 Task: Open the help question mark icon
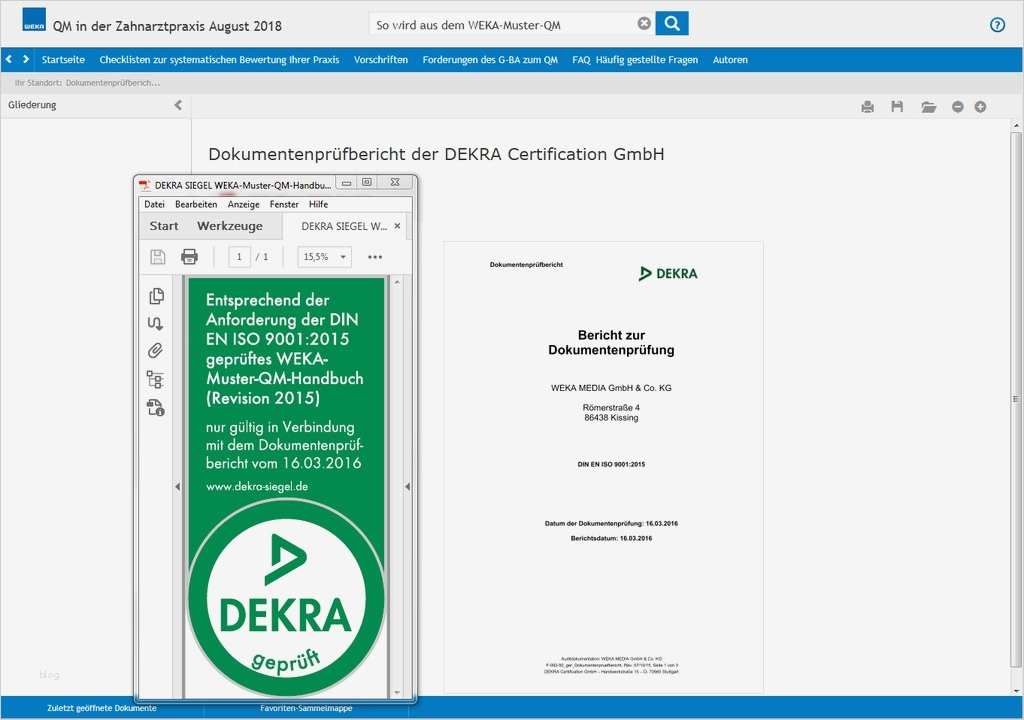(x=997, y=25)
